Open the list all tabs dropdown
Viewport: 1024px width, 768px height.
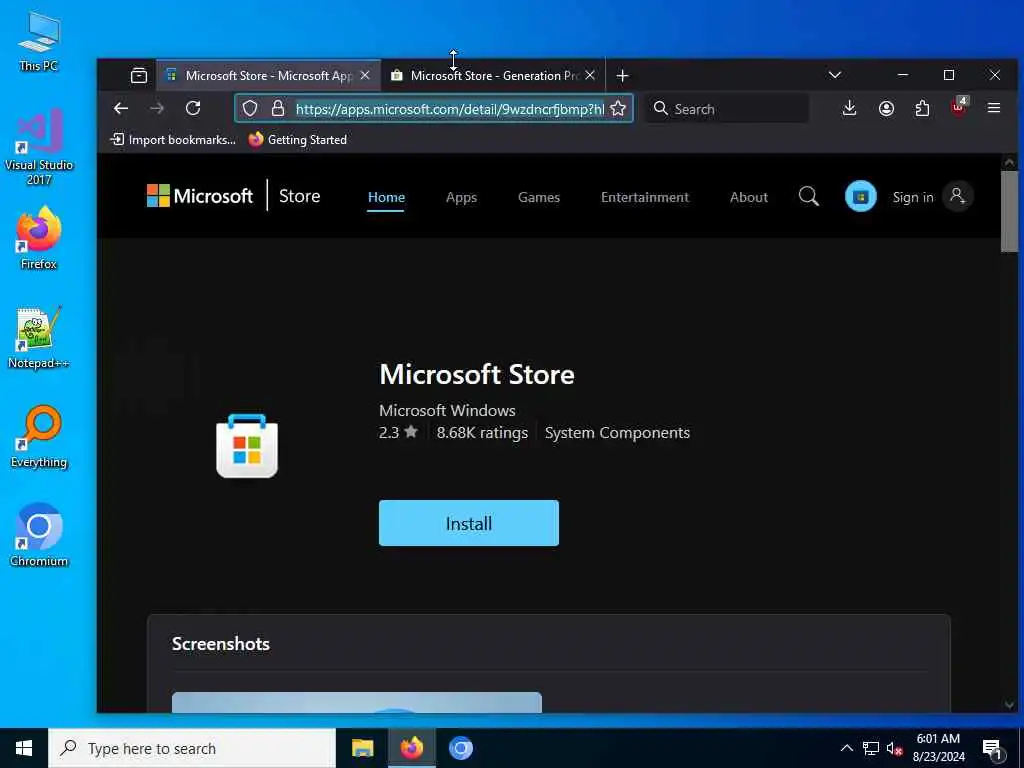835,75
